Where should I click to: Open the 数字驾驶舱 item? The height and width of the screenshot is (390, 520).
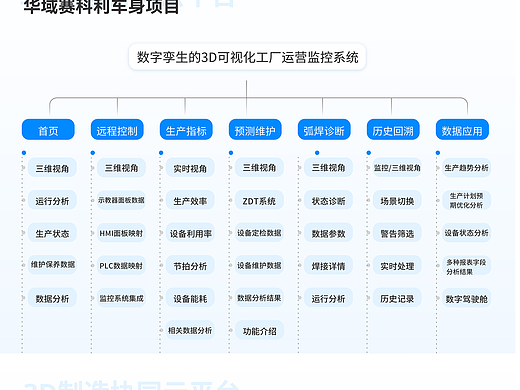click(x=466, y=298)
